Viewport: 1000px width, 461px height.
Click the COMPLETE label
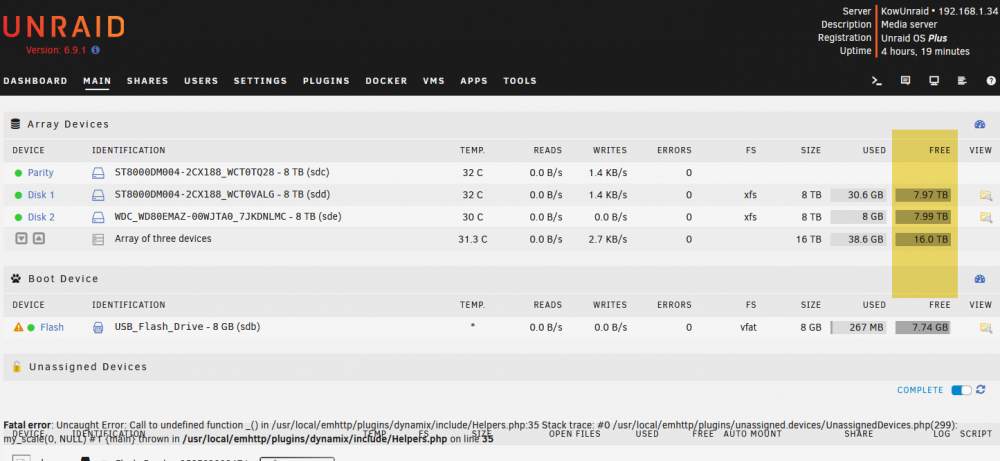click(x=920, y=390)
